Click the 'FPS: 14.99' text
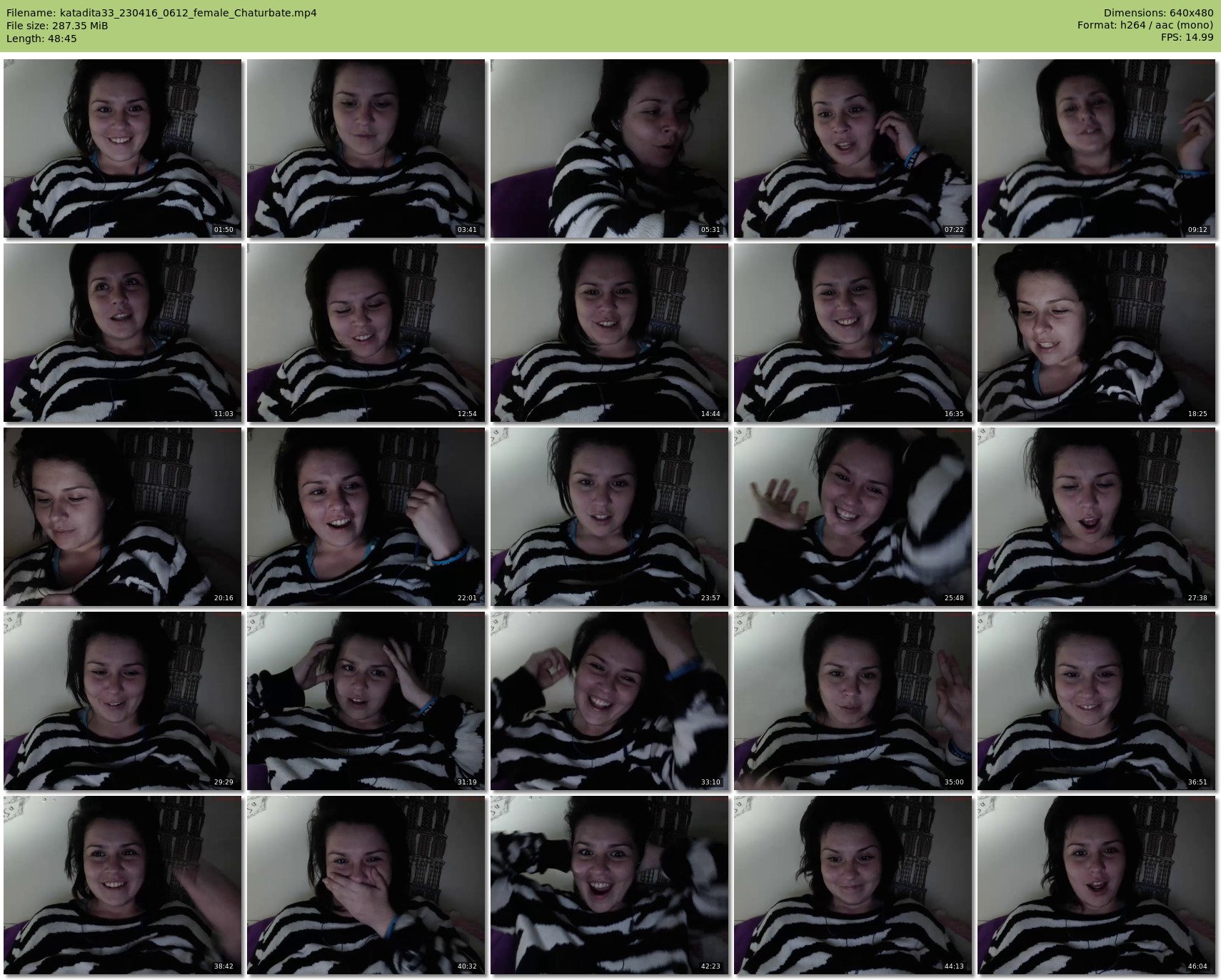 [x=1187, y=38]
